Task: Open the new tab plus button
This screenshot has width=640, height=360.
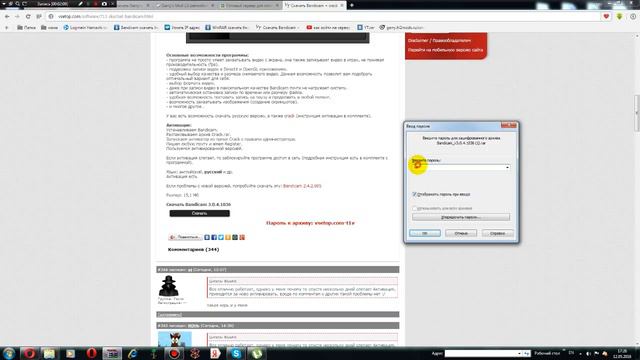Action: pyautogui.click(x=351, y=5)
